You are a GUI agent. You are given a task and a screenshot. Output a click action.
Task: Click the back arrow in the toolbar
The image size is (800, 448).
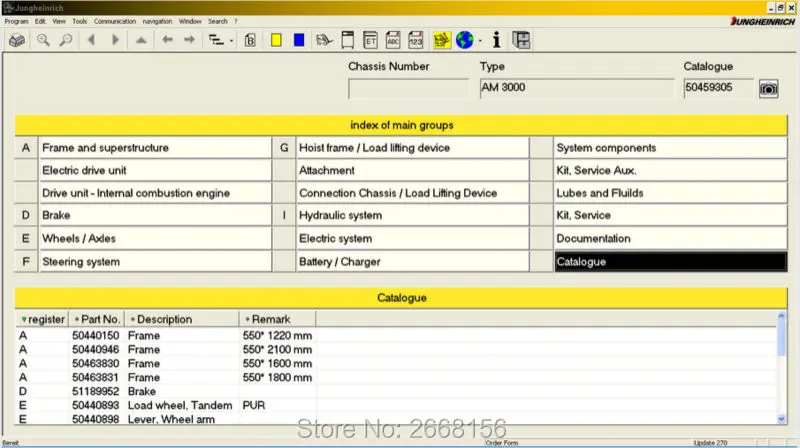click(167, 40)
